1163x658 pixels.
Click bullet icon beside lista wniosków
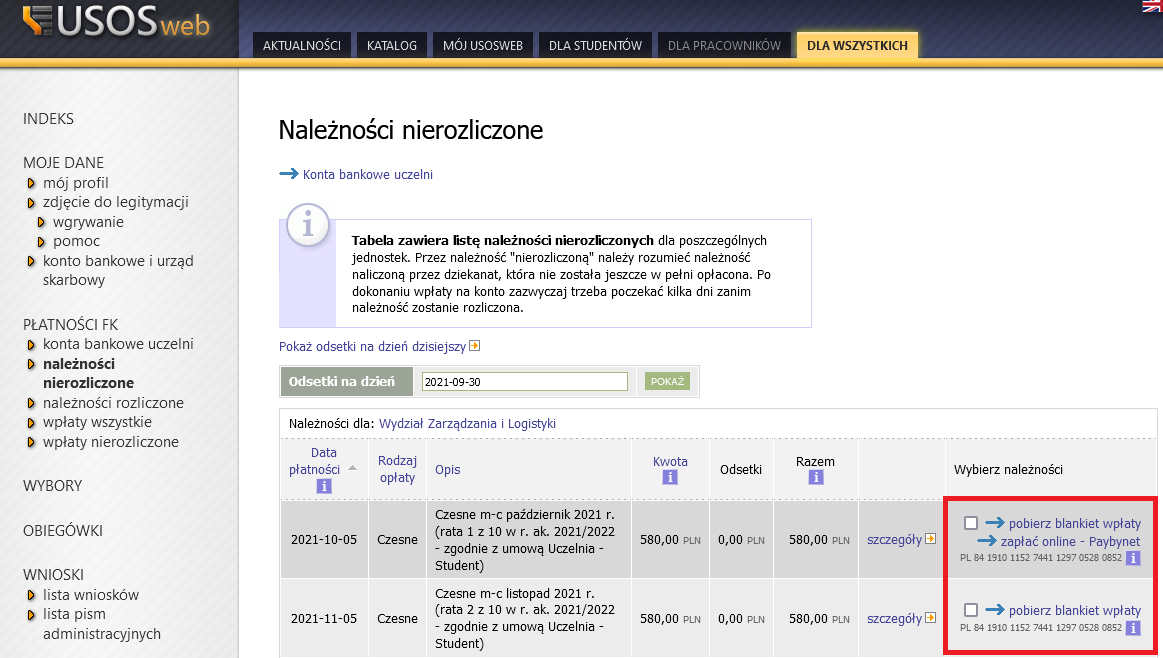point(31,595)
